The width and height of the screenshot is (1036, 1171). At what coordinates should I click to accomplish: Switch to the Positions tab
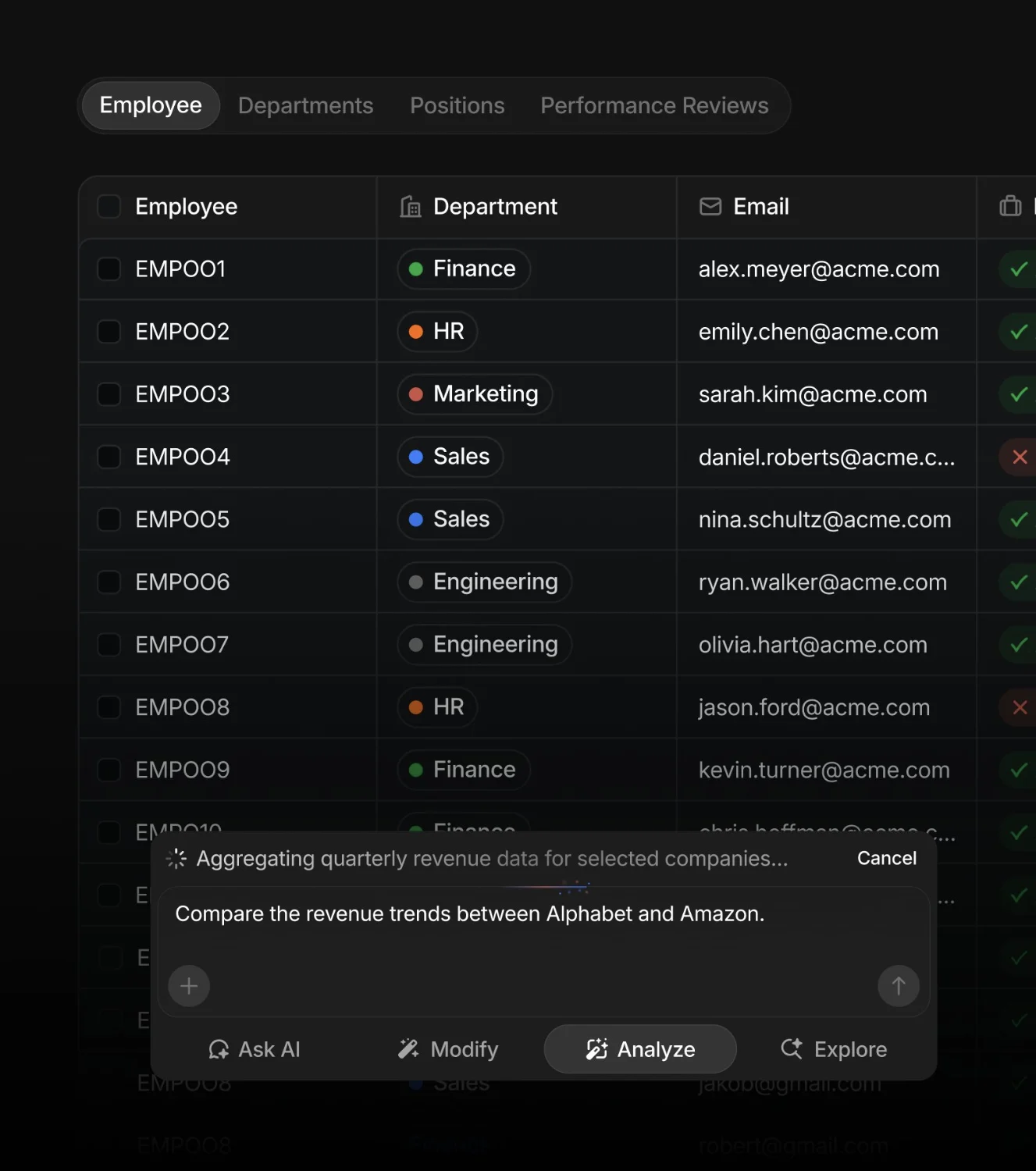(457, 105)
